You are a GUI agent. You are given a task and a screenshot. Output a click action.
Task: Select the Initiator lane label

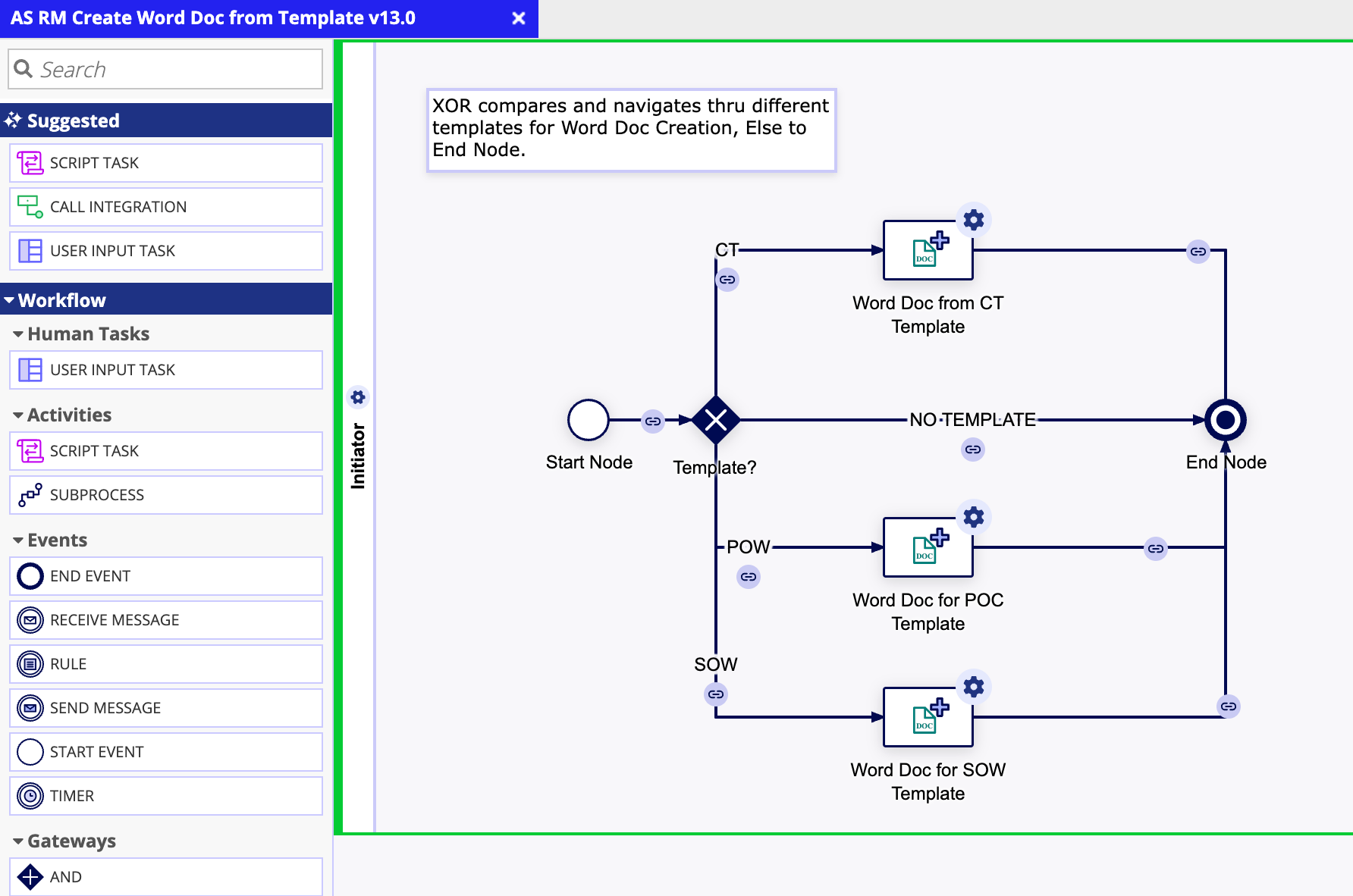[x=357, y=456]
